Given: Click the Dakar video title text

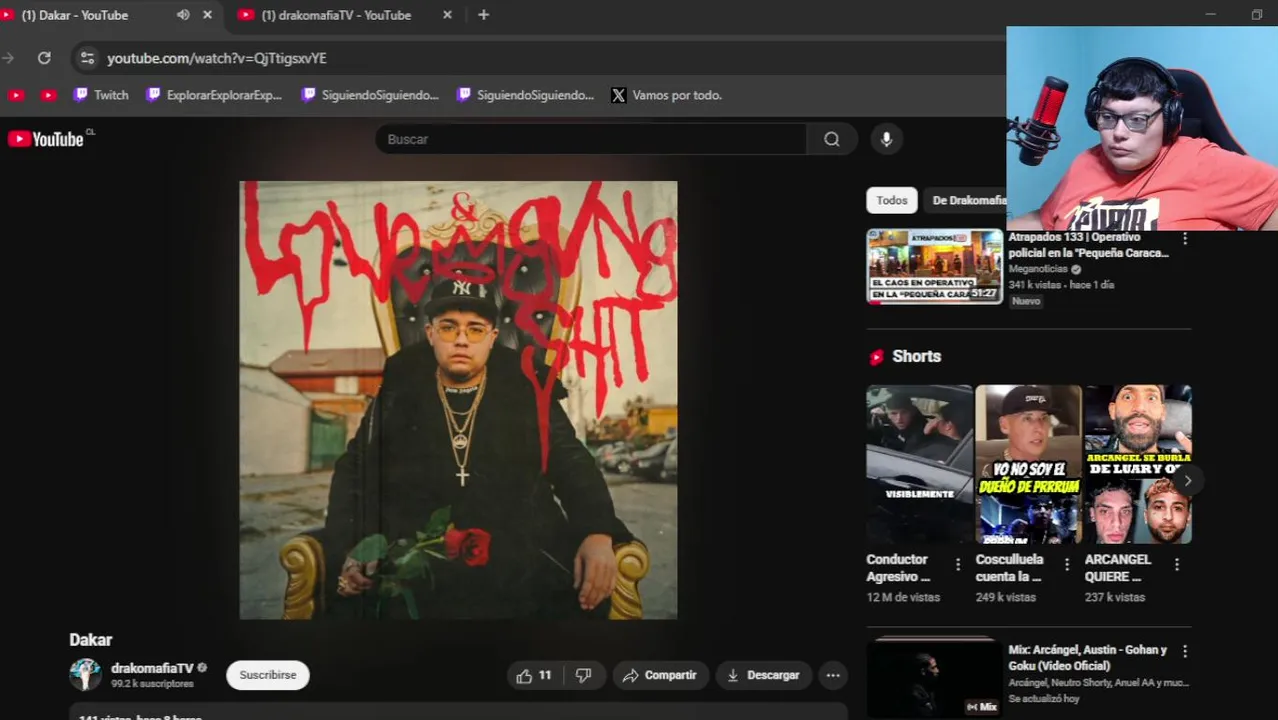Looking at the screenshot, I should click(x=91, y=640).
